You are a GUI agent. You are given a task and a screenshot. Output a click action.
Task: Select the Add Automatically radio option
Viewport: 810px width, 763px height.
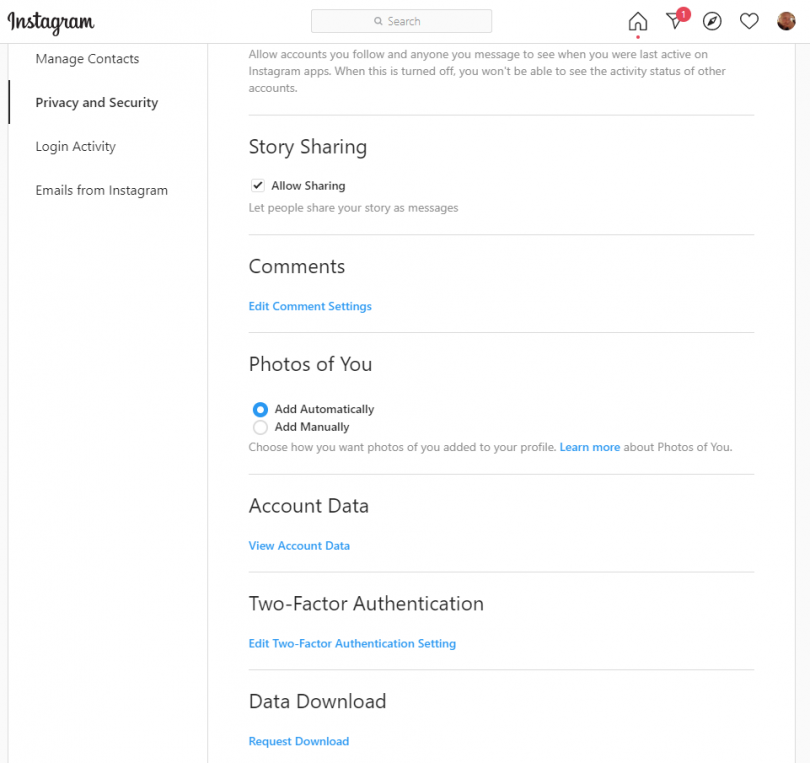coord(260,410)
